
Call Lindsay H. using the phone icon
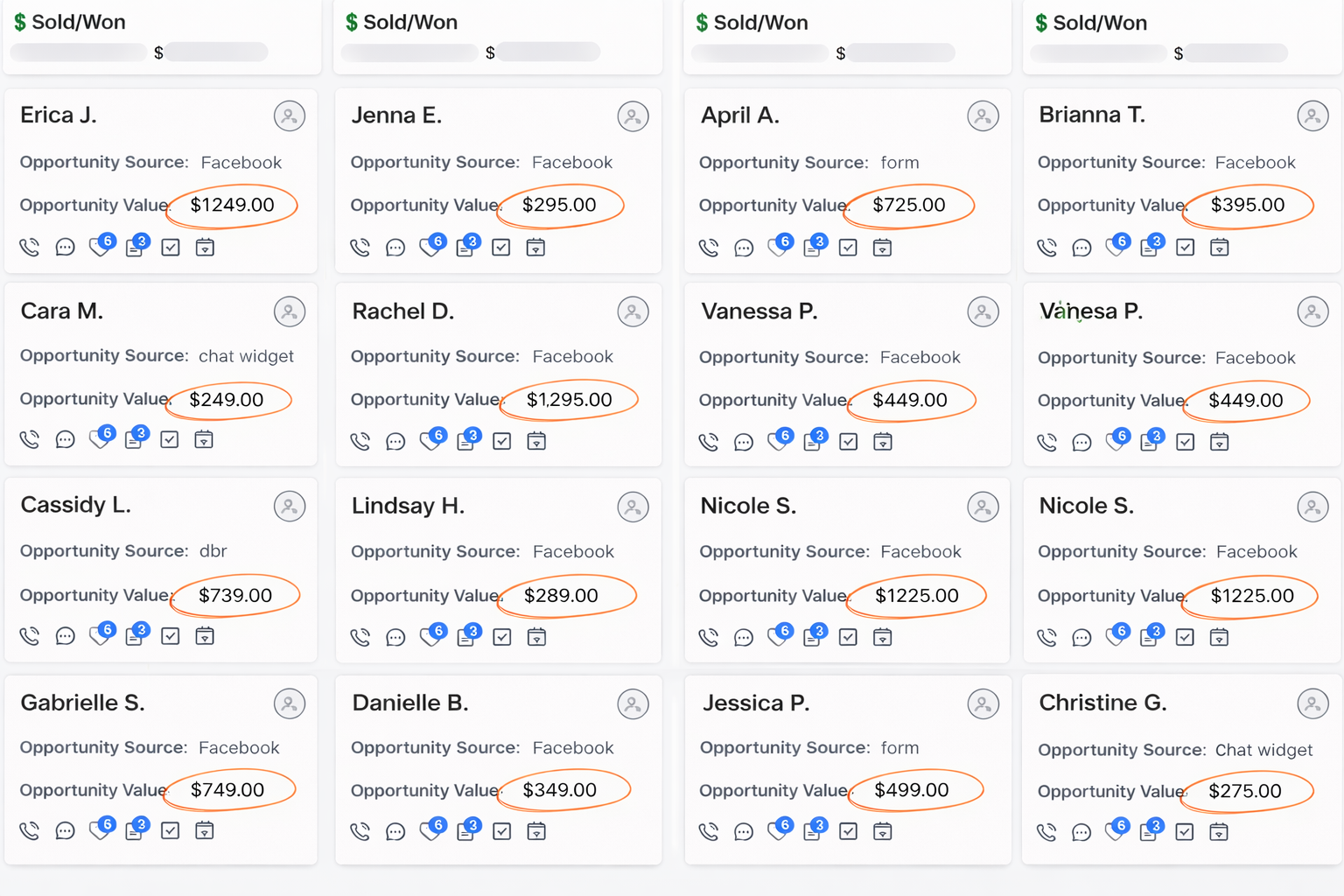pyautogui.click(x=360, y=638)
